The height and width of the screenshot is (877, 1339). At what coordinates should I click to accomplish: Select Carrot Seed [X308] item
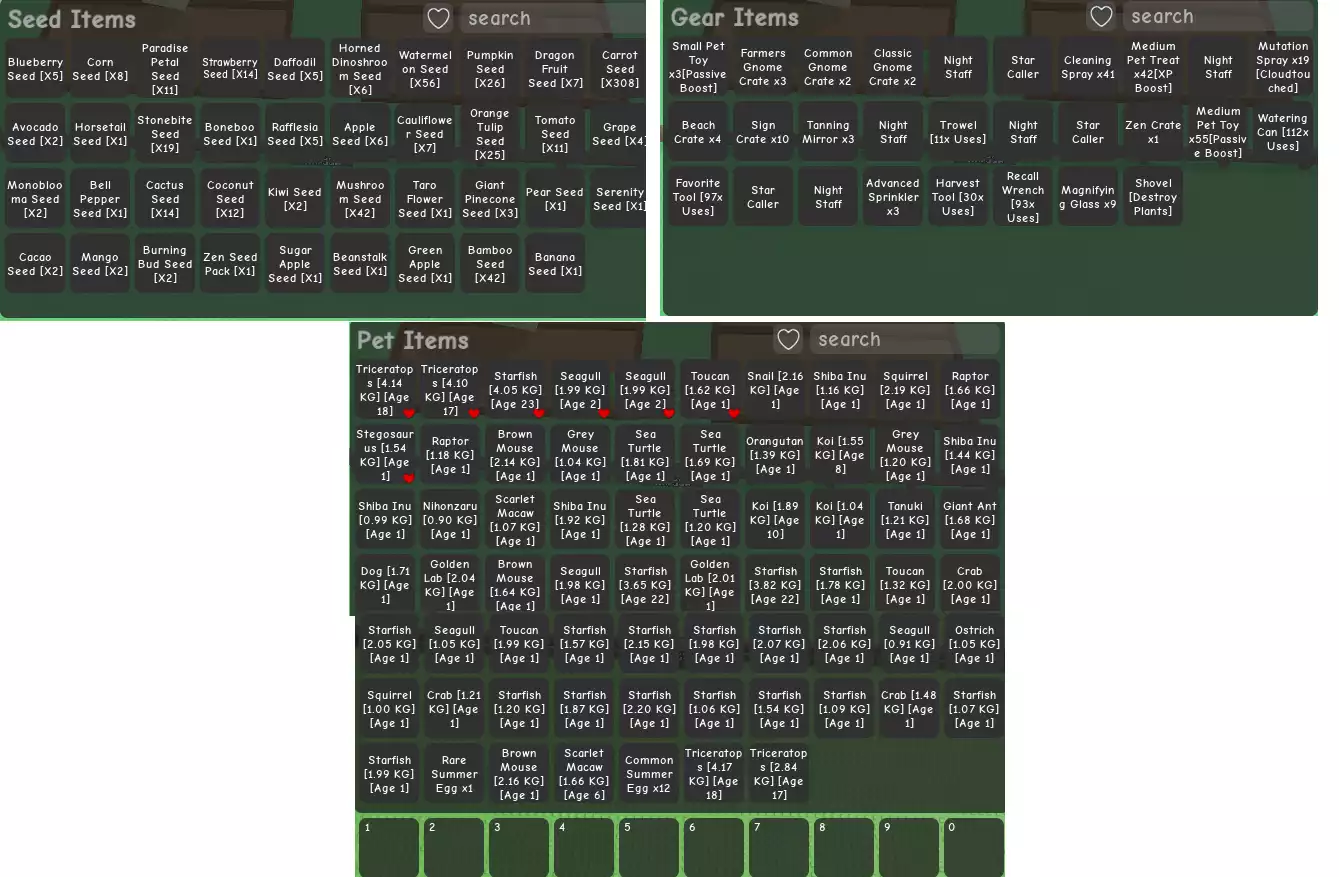pos(620,69)
